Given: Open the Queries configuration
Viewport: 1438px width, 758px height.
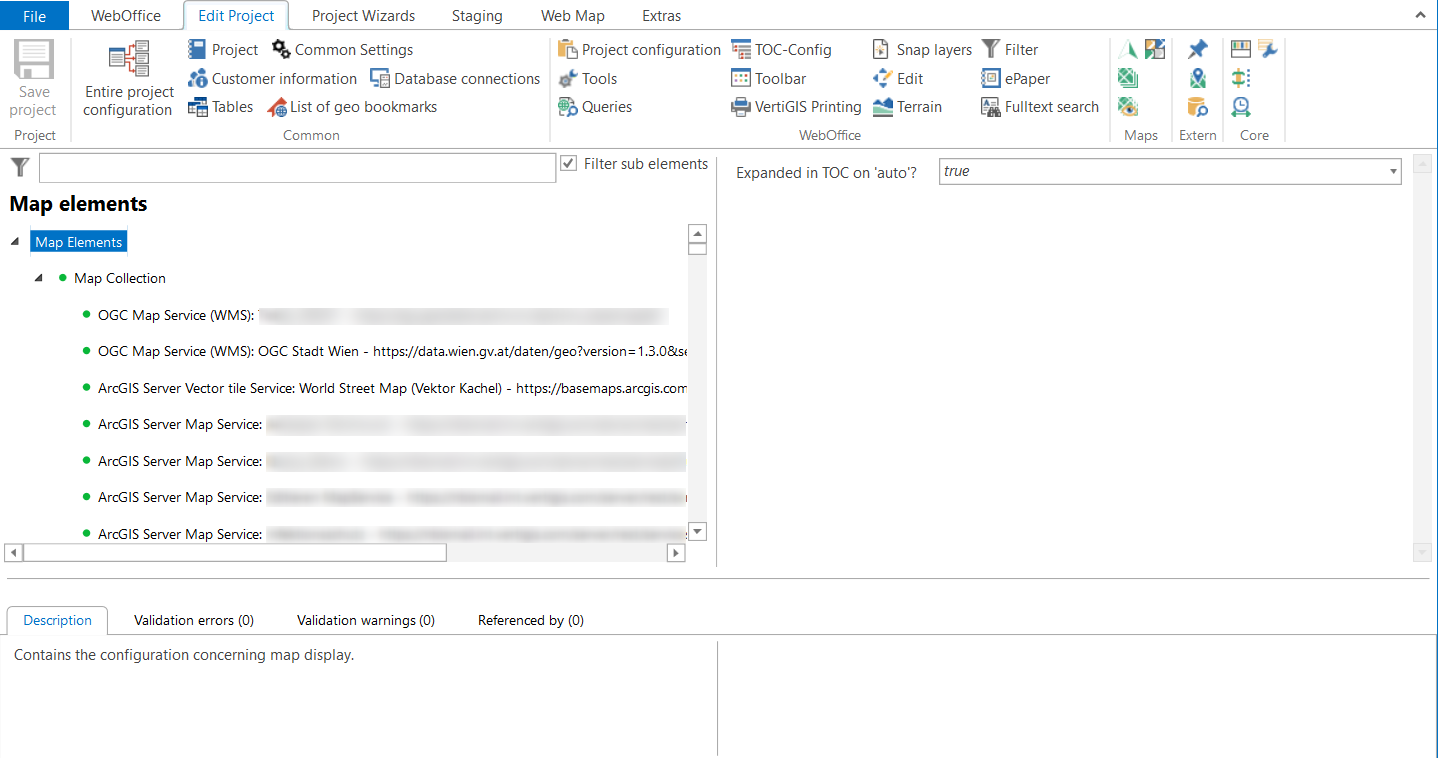Looking at the screenshot, I should 605,106.
